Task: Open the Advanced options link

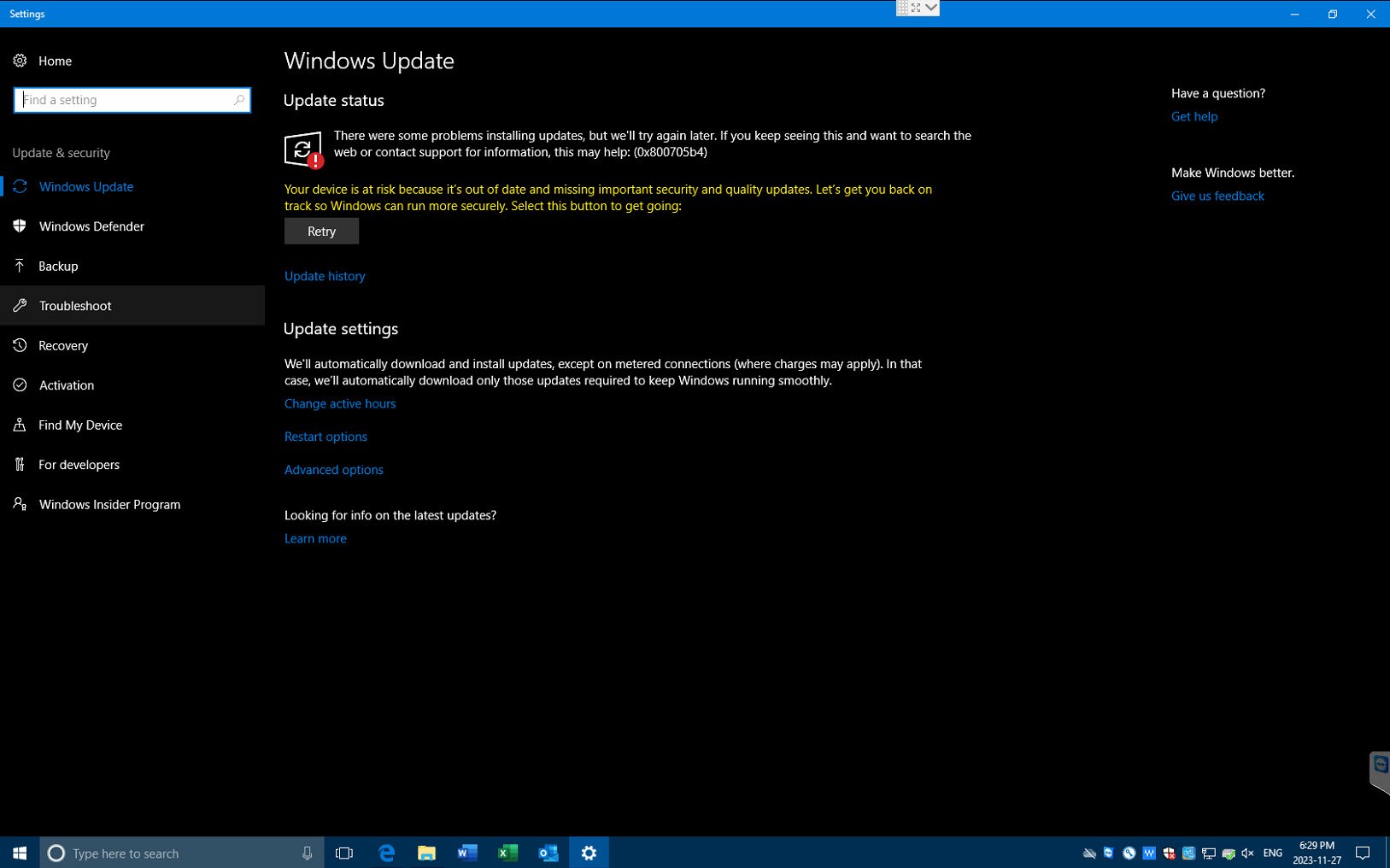Action: click(334, 470)
